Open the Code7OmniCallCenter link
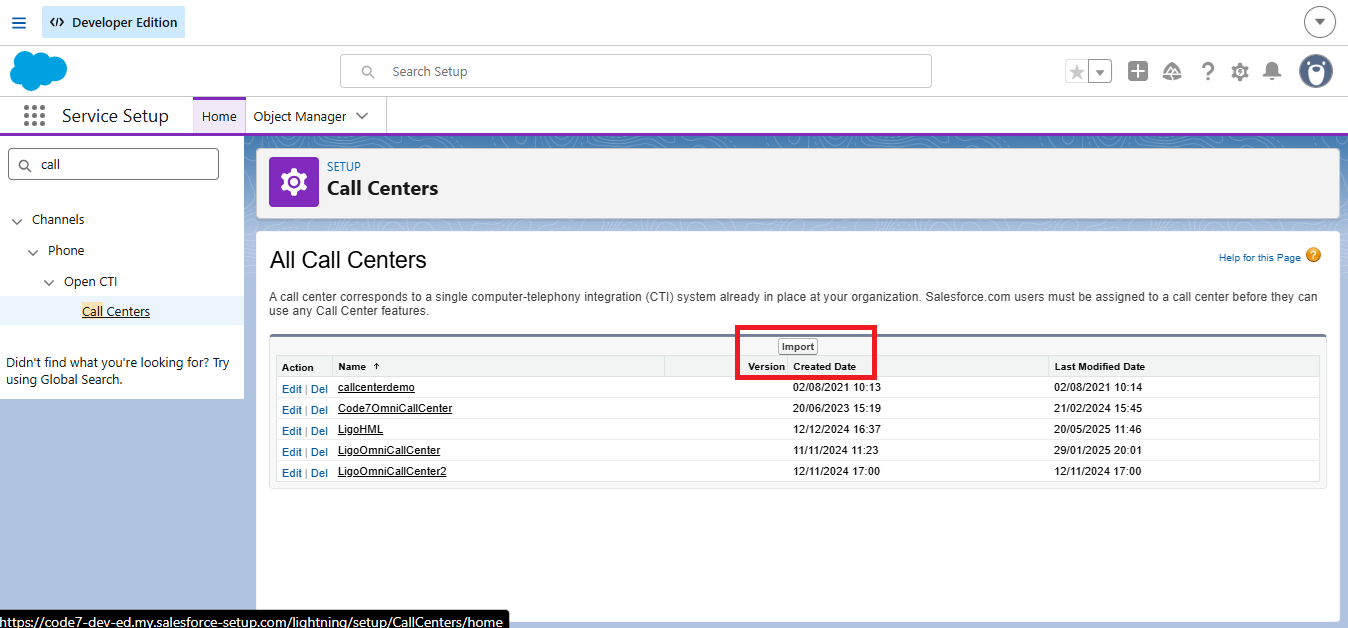This screenshot has height=628, width=1348. click(395, 408)
